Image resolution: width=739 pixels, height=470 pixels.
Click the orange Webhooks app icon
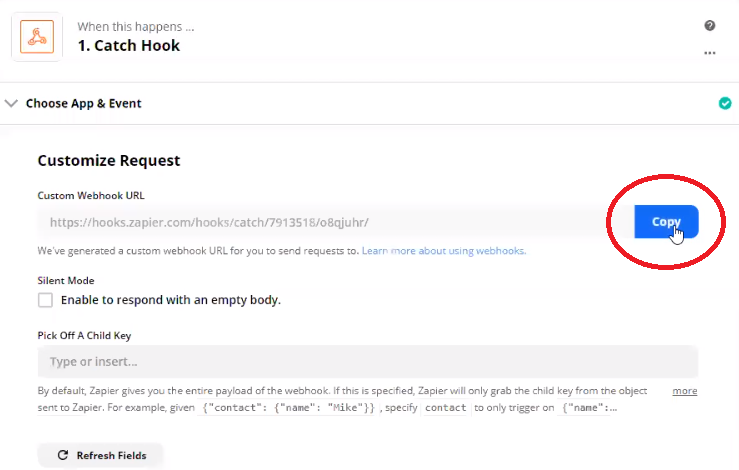click(x=37, y=37)
